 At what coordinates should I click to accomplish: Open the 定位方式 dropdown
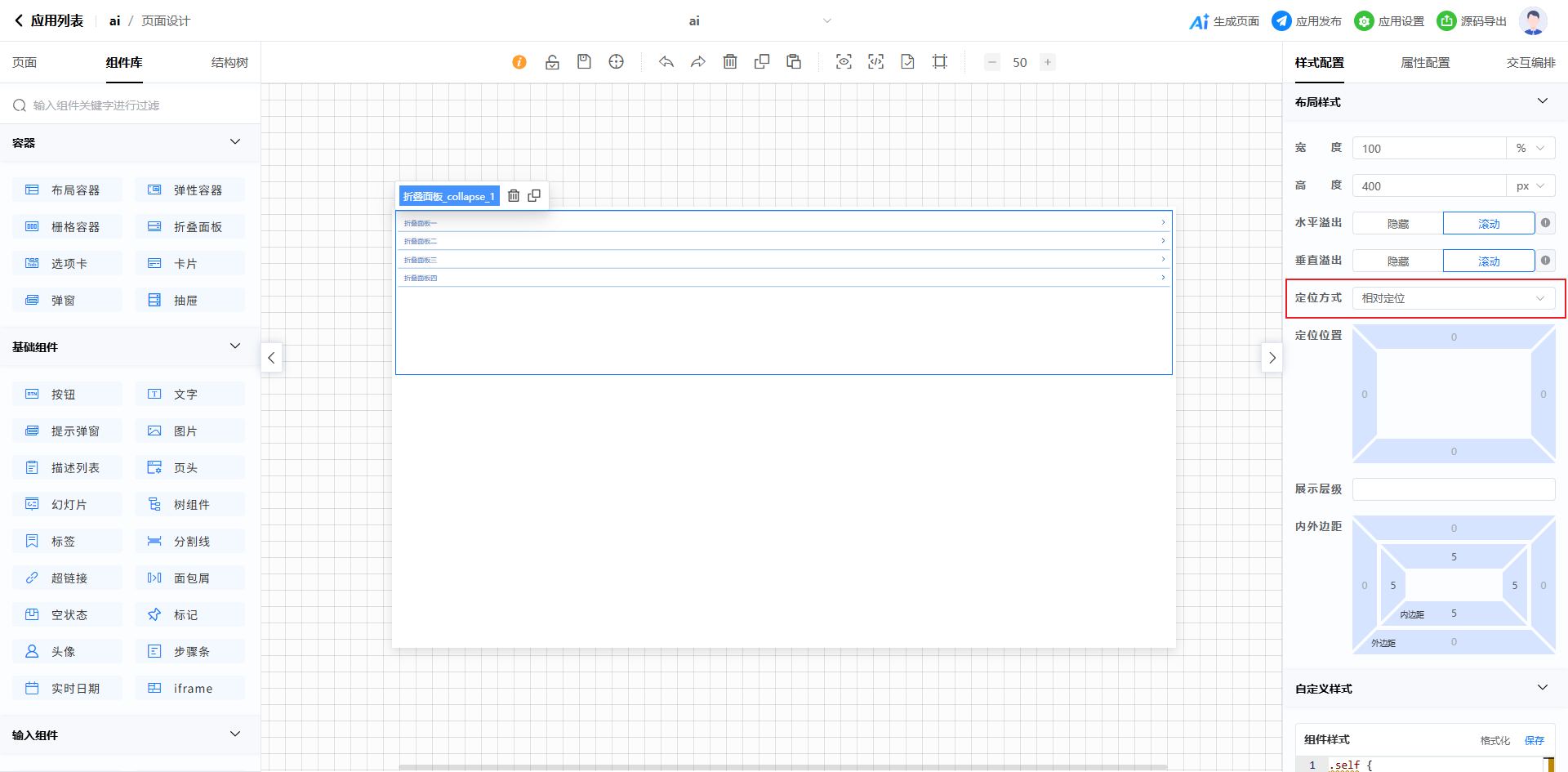[1453, 298]
